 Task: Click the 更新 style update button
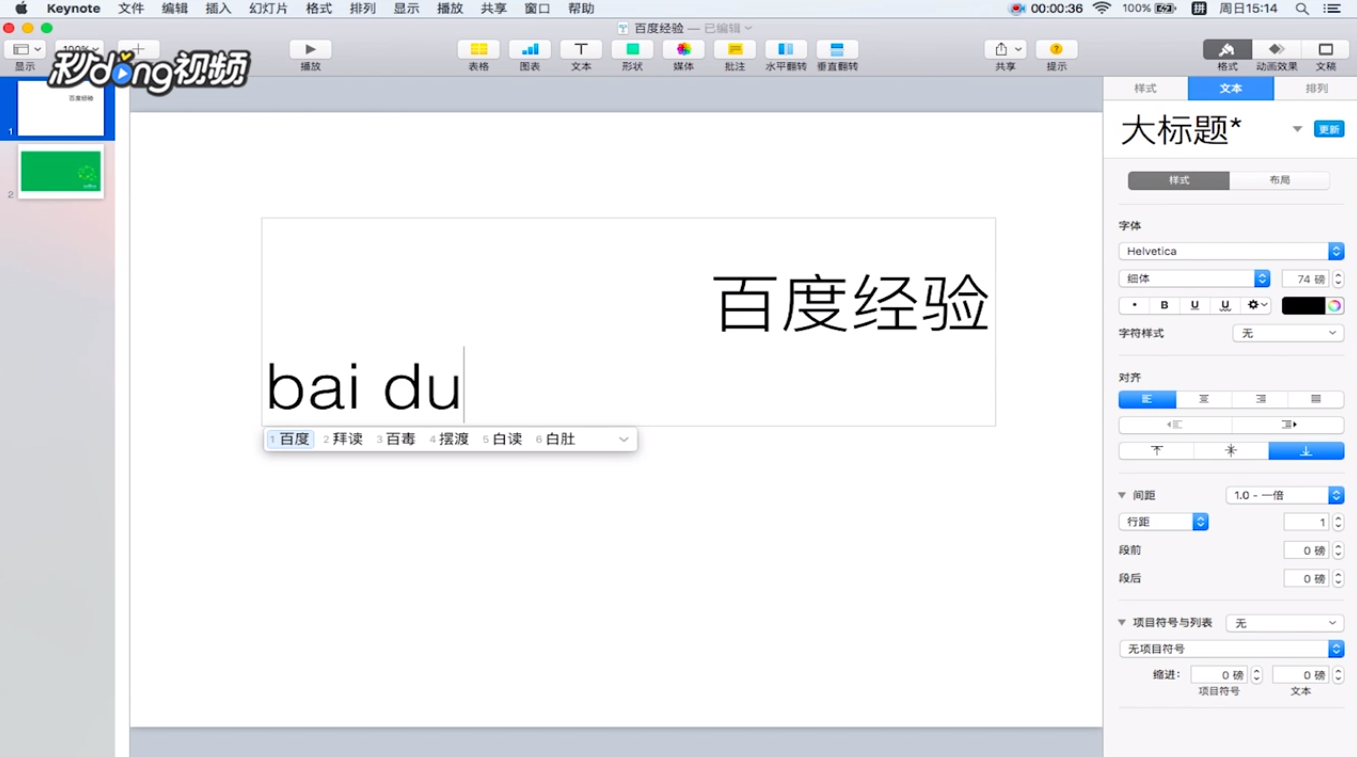click(x=1328, y=129)
